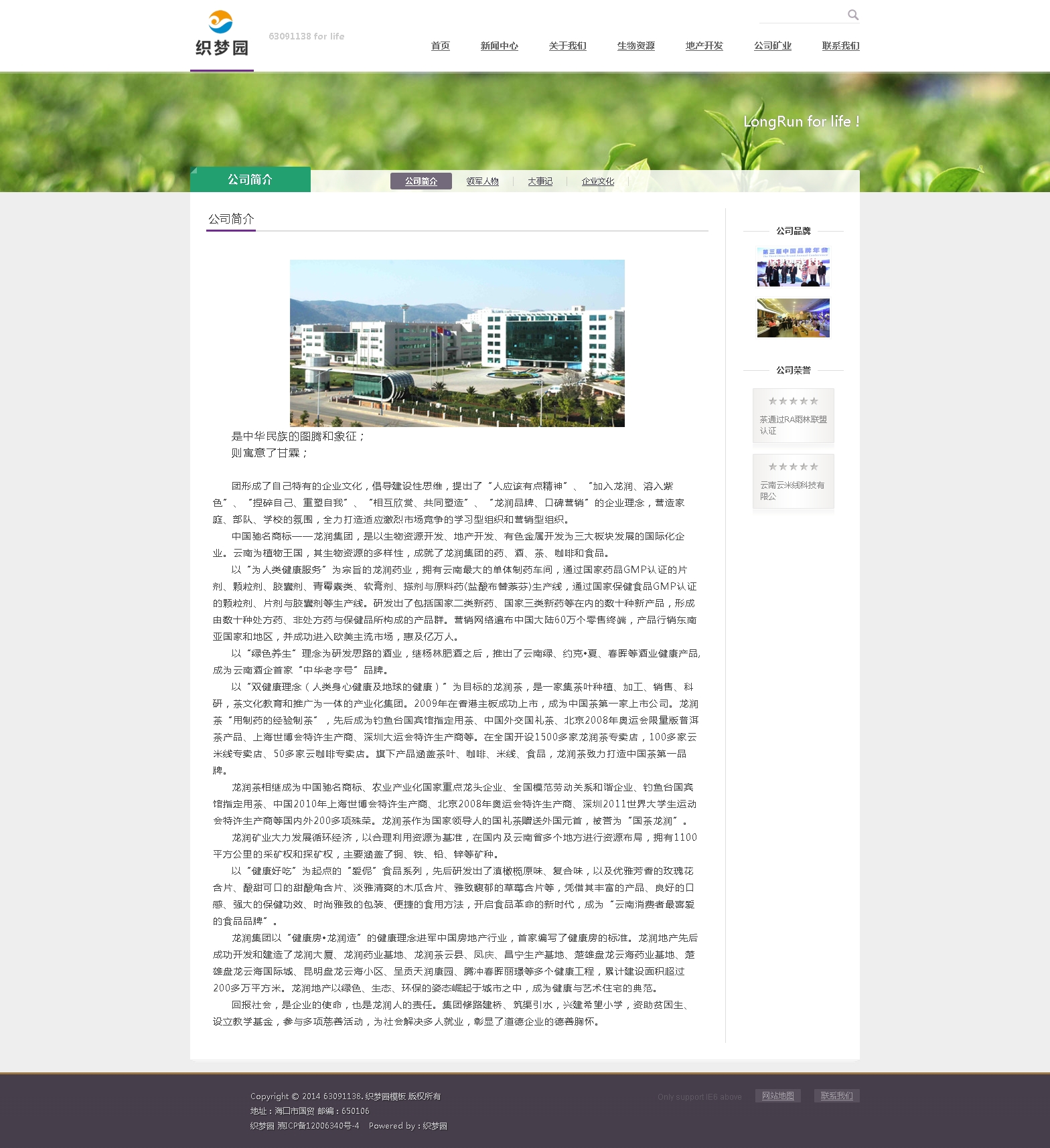Click the 公司荣誉 sidebar heading
Viewport: 1050px width, 1148px height.
point(793,370)
